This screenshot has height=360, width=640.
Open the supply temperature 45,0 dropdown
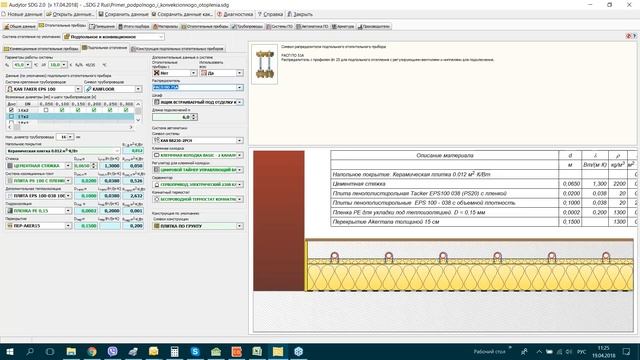(28, 65)
